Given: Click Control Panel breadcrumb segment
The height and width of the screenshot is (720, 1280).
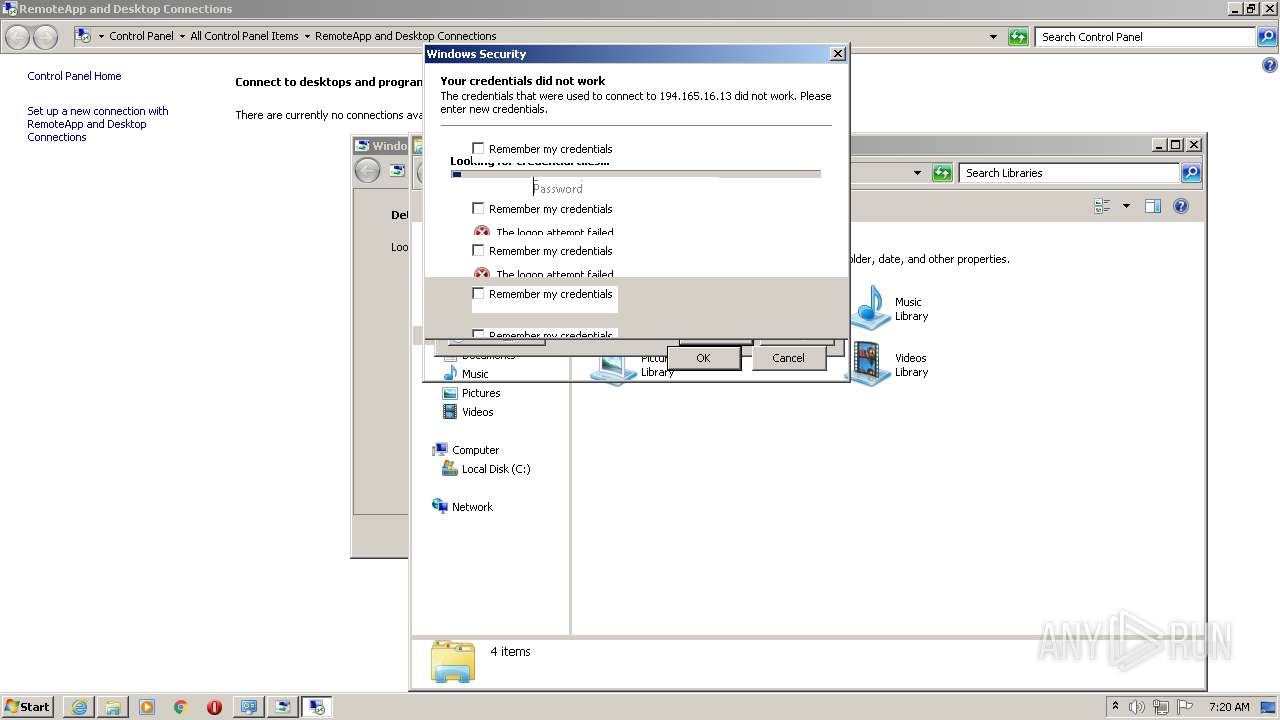Looking at the screenshot, I should (141, 36).
